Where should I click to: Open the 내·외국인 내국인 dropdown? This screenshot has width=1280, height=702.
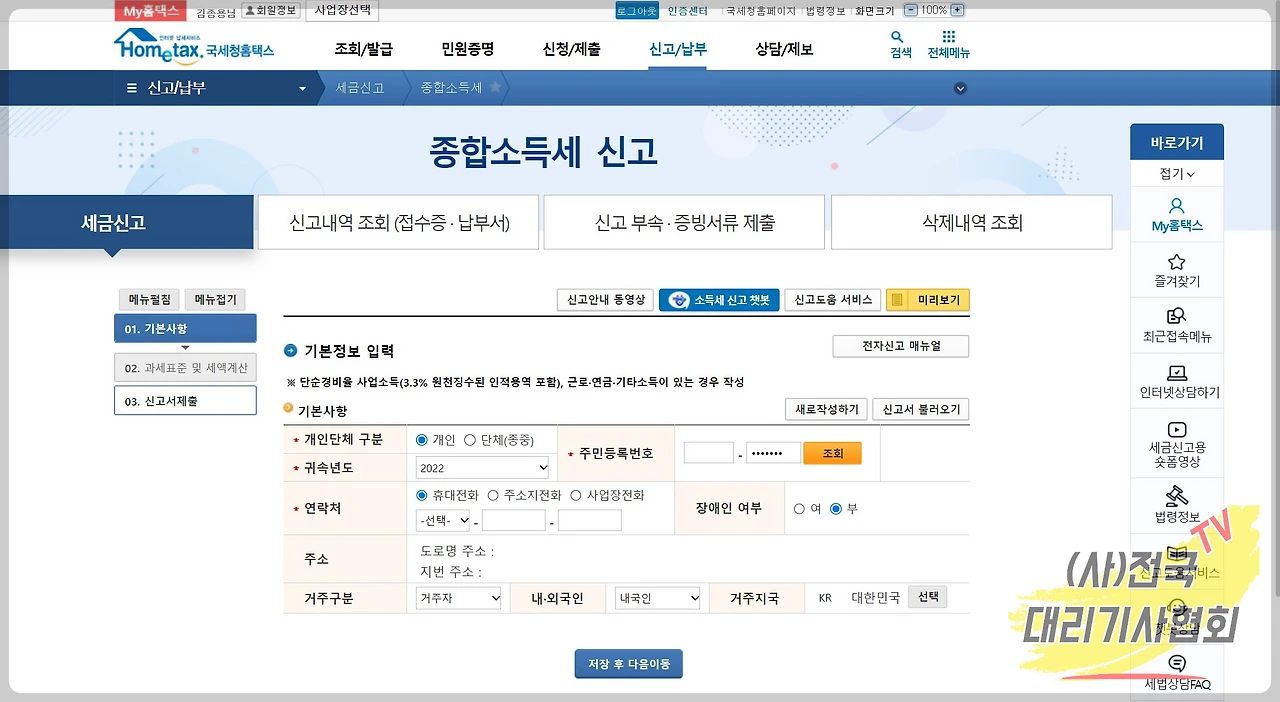click(x=658, y=598)
